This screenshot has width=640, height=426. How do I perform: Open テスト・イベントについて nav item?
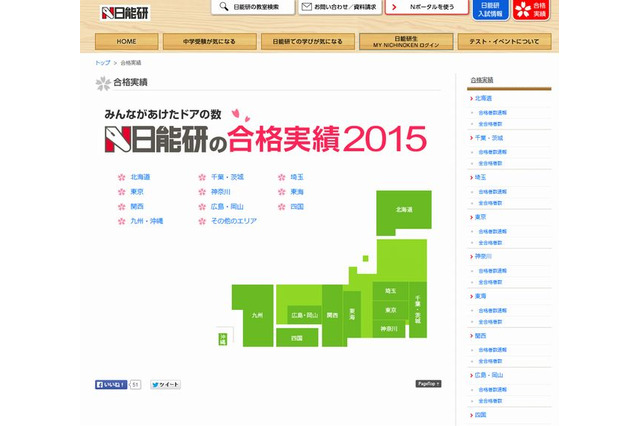pyautogui.click(x=504, y=41)
